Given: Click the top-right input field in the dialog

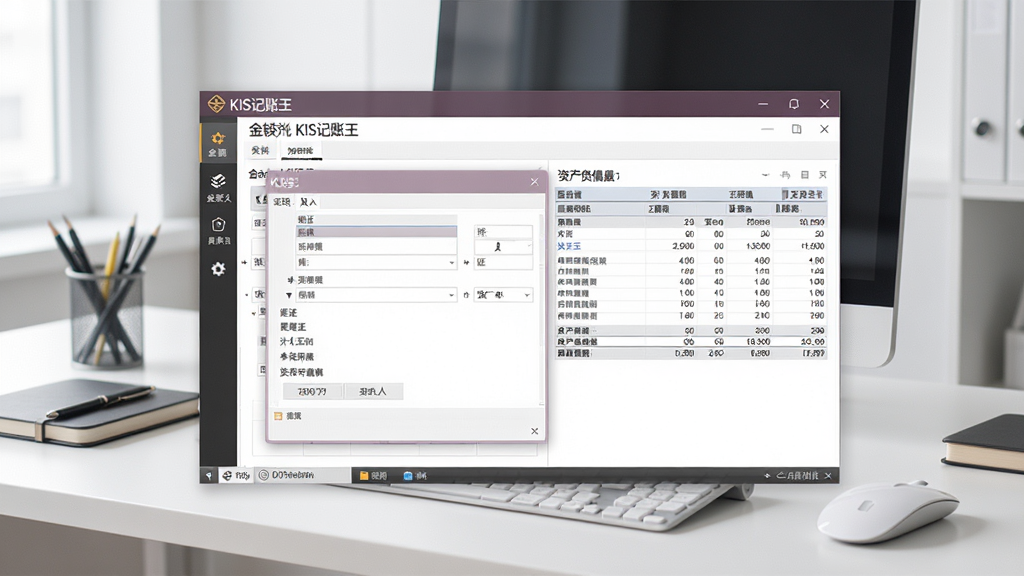Looking at the screenshot, I should tap(503, 232).
